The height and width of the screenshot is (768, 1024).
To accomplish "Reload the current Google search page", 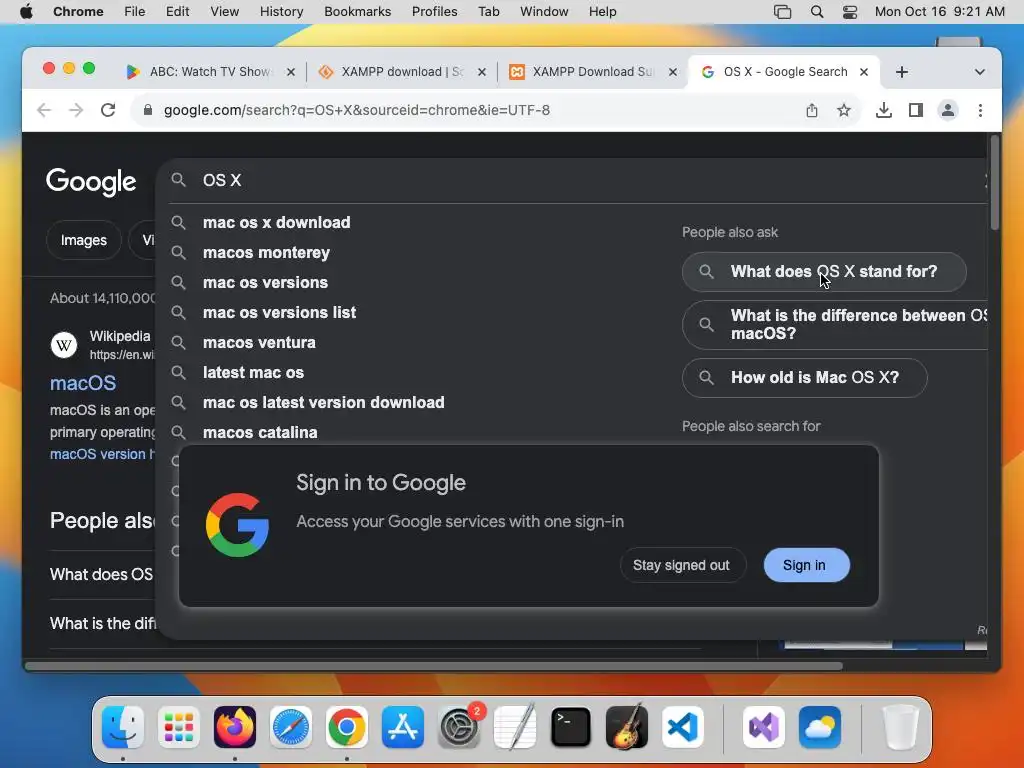I will pos(108,110).
